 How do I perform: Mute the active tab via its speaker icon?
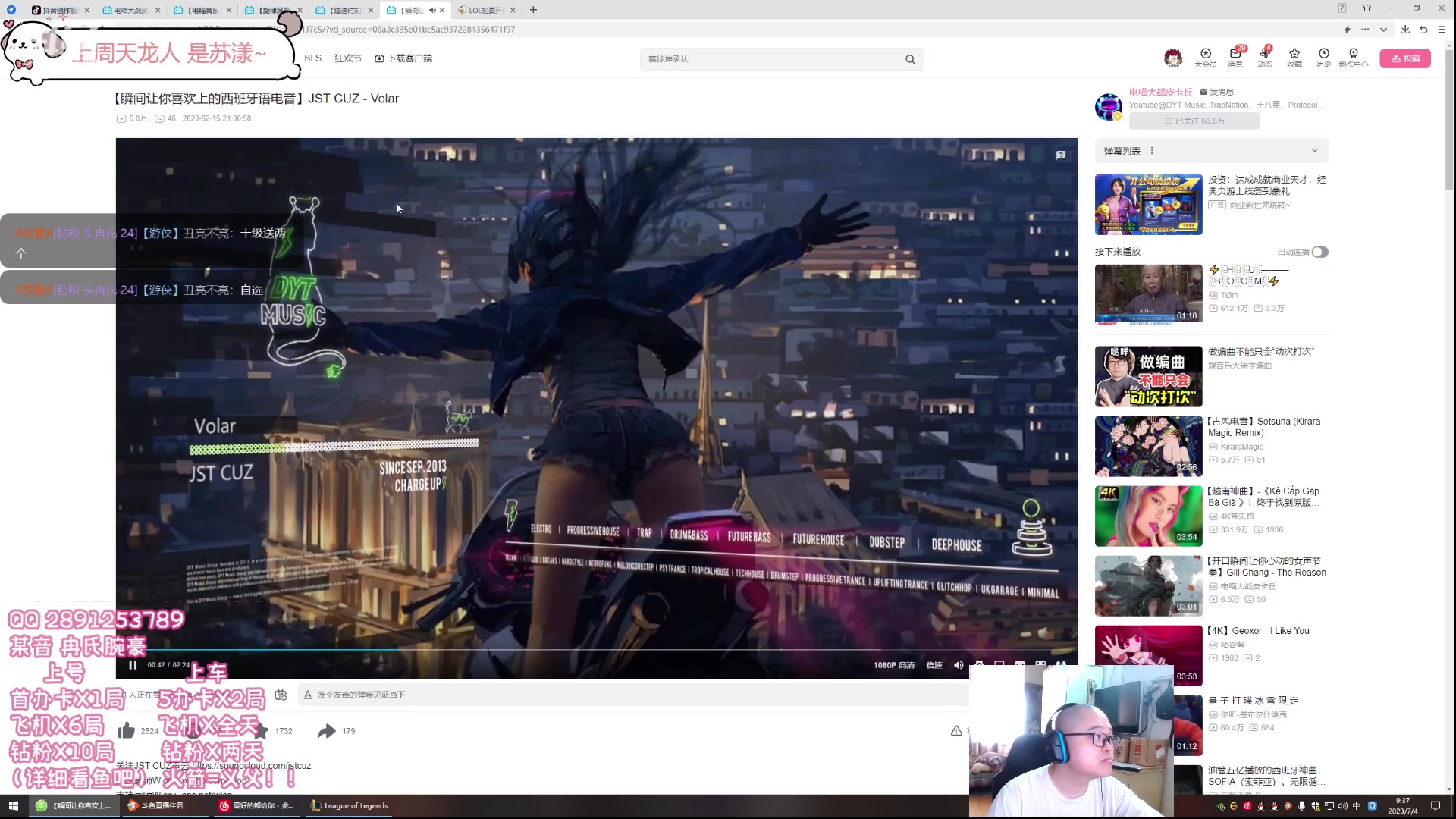click(x=431, y=11)
